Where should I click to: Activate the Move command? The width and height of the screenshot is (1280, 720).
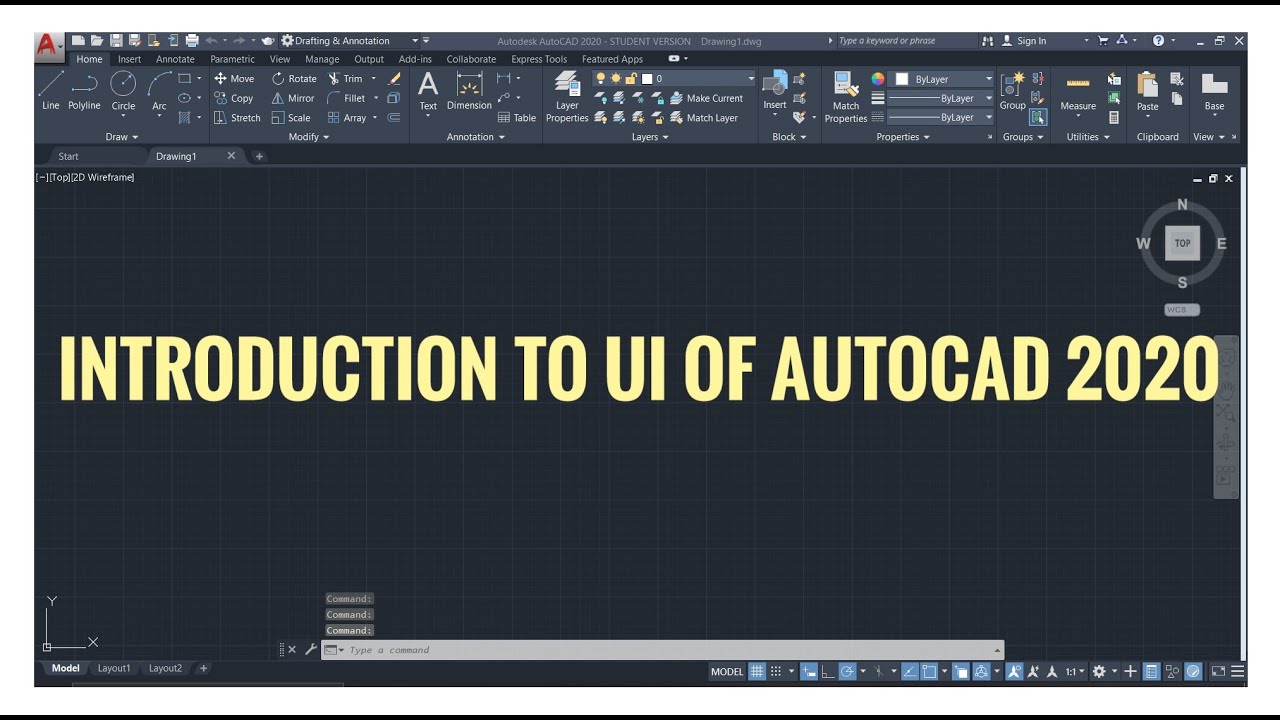pos(234,79)
